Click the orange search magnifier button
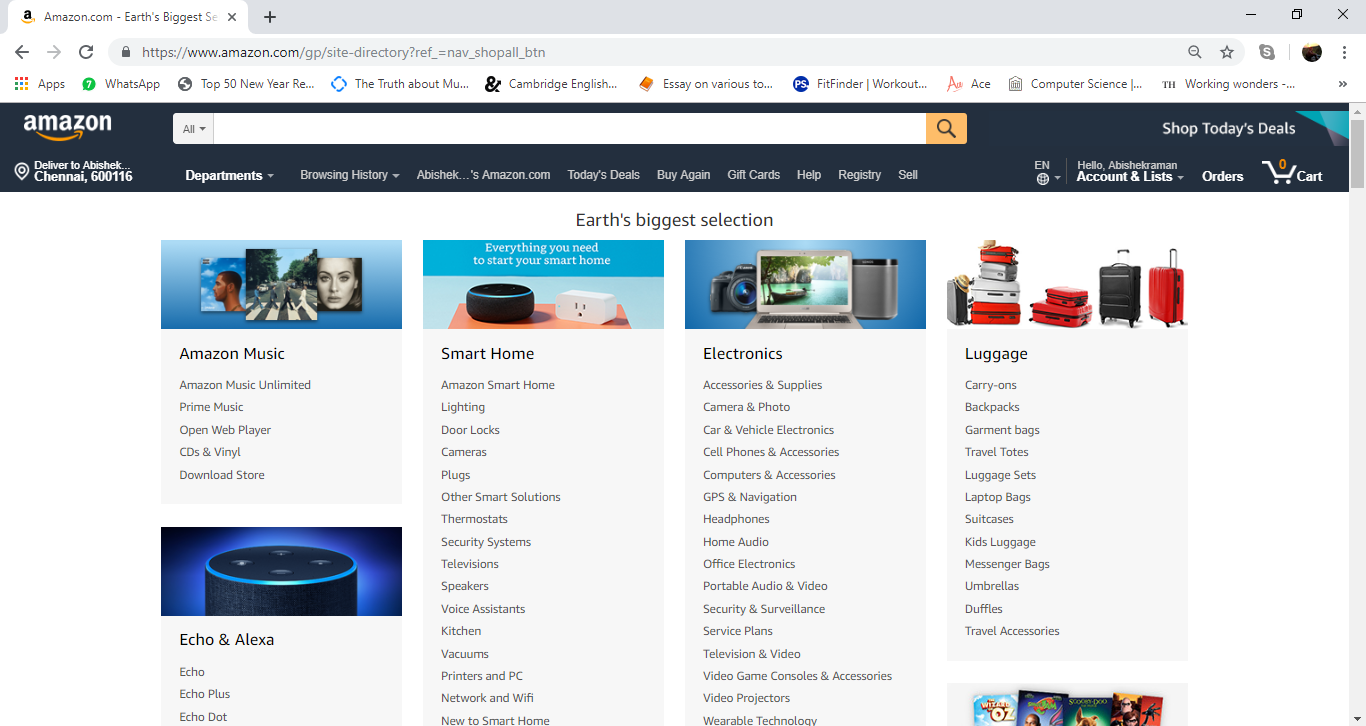Viewport: 1366px width, 726px height. pos(946,128)
